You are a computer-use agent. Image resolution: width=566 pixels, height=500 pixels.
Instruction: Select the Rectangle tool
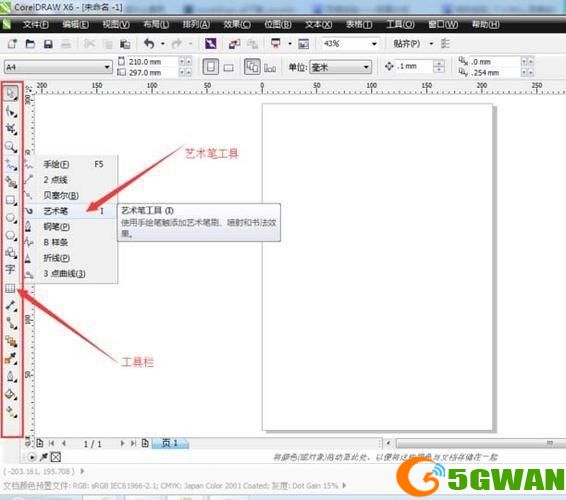click(11, 200)
